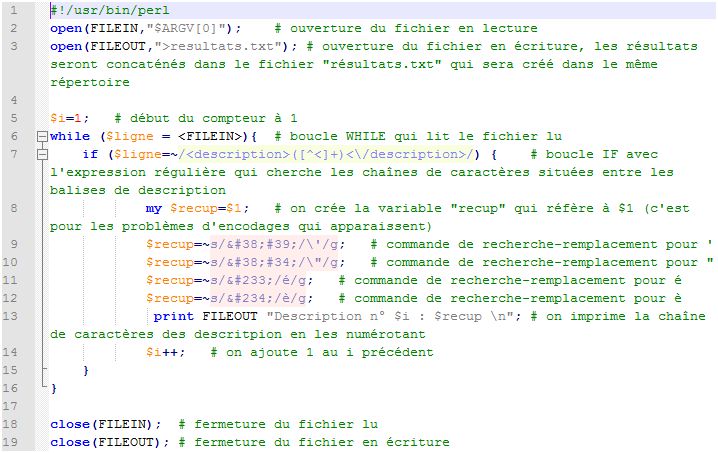Viewport: 718px width, 453px height.
Task: Click the close(FILEIN) statement
Action: (105, 425)
